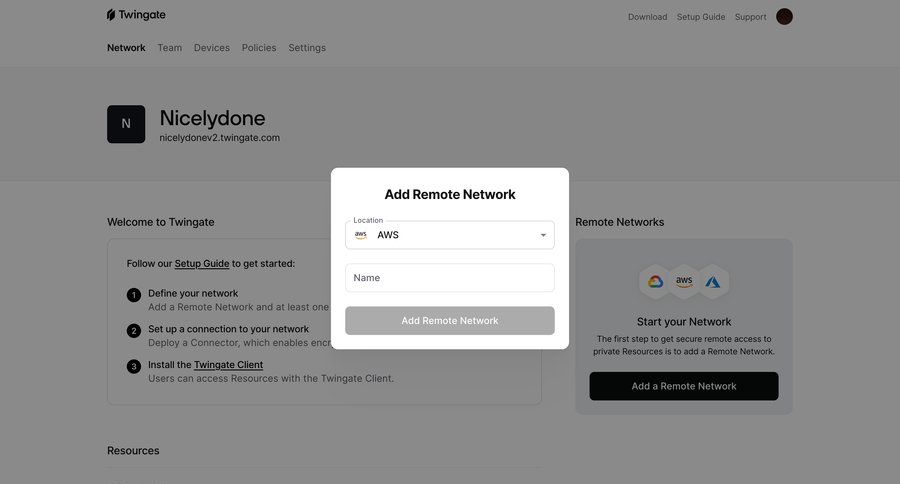Click the Remote Networks section heading
The width and height of the screenshot is (900, 484).
tap(619, 222)
